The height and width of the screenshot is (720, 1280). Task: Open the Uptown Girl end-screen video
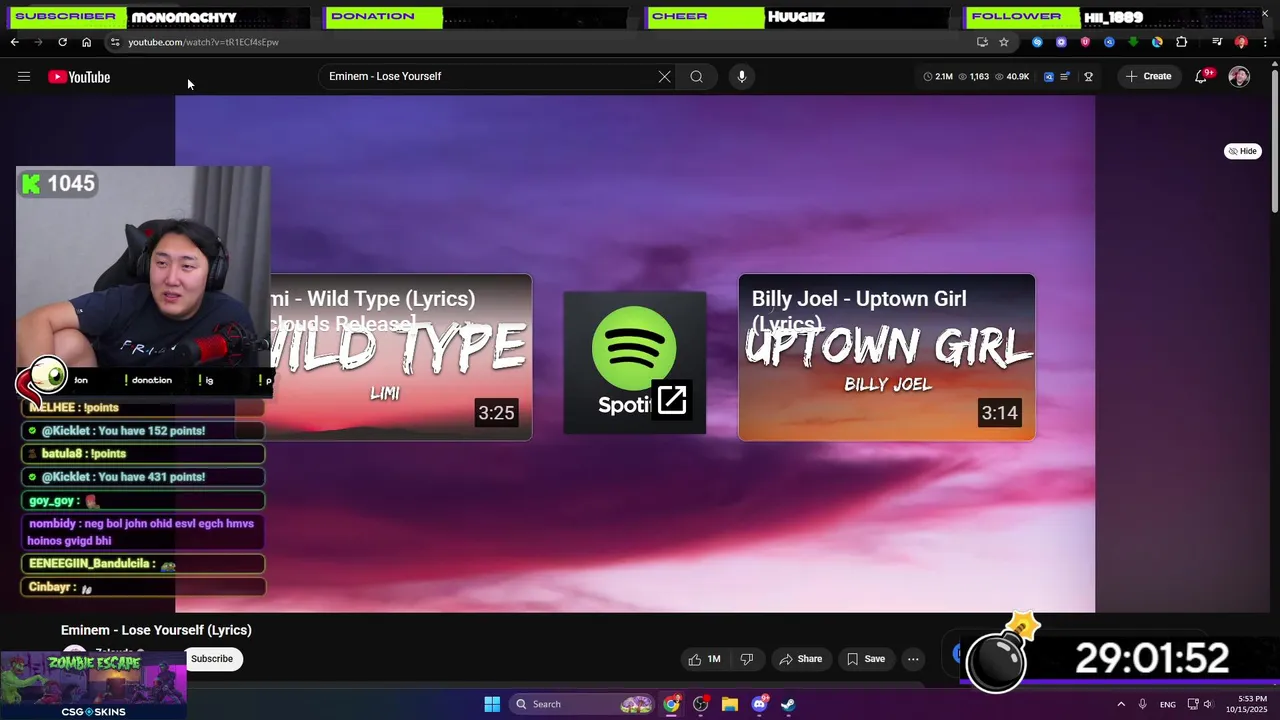(887, 357)
